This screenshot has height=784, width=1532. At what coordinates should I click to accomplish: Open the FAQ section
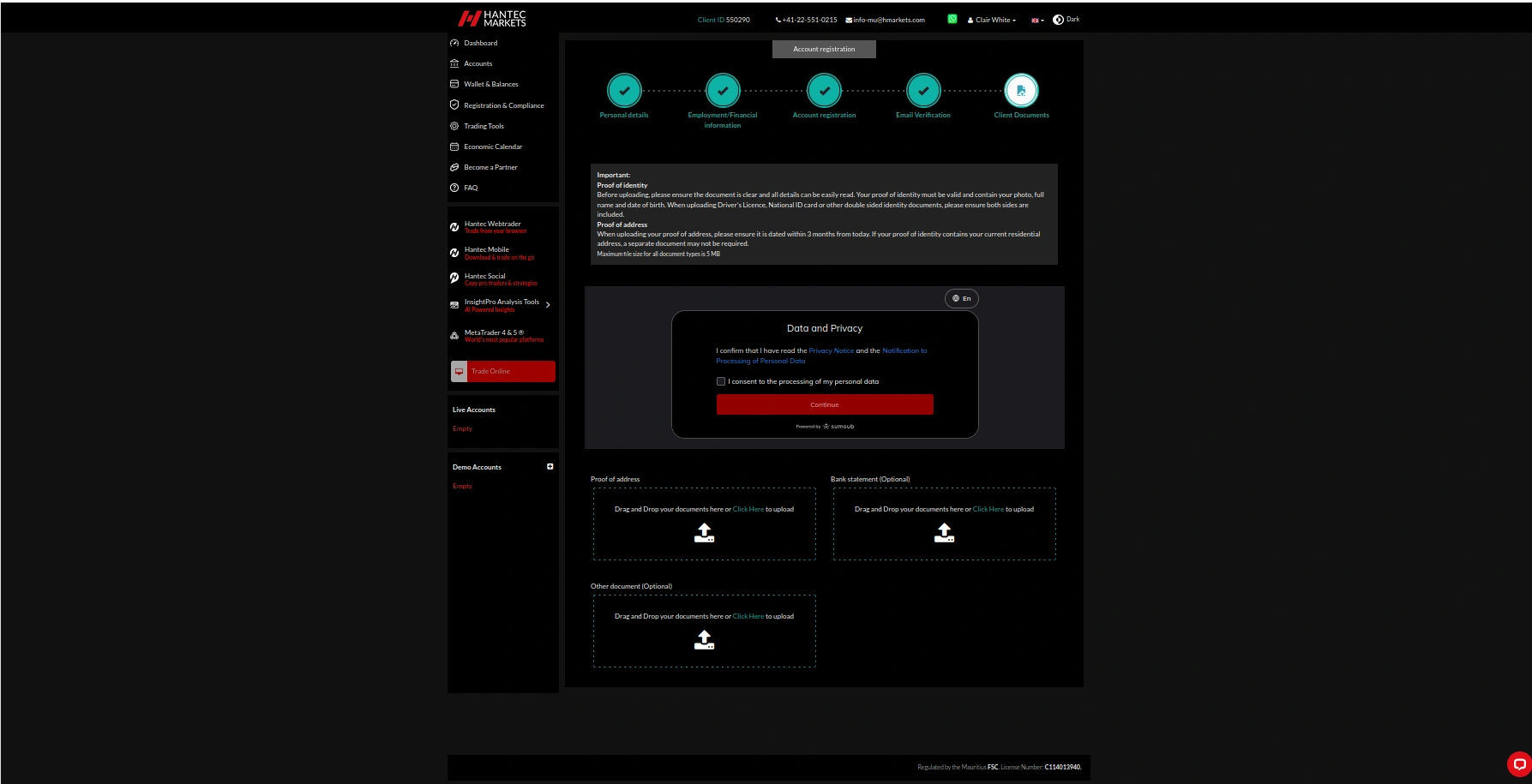[470, 188]
